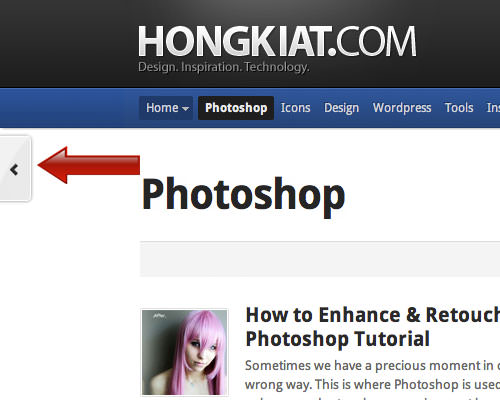Select the Photoshop navigation tab

click(x=236, y=108)
